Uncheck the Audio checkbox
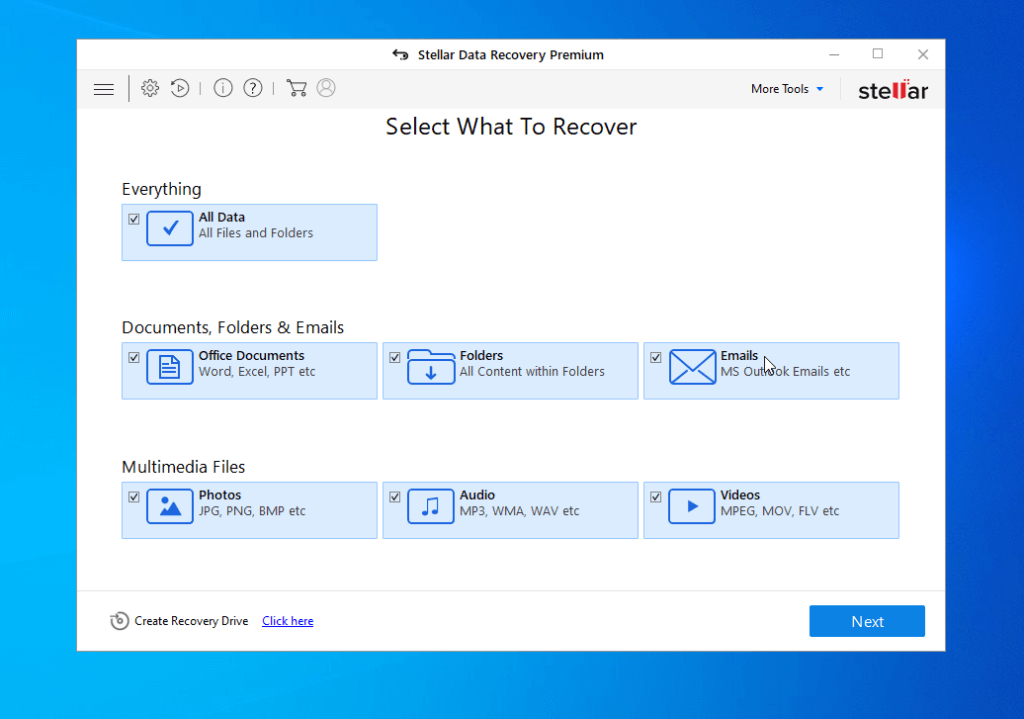Viewport: 1024px width, 719px height. 395,496
